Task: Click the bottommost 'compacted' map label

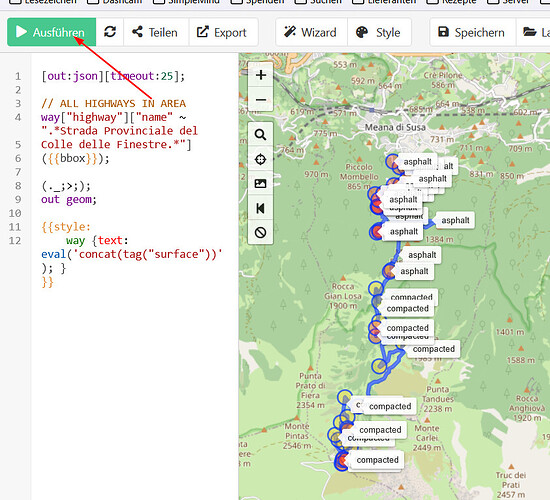Action: [x=377, y=460]
